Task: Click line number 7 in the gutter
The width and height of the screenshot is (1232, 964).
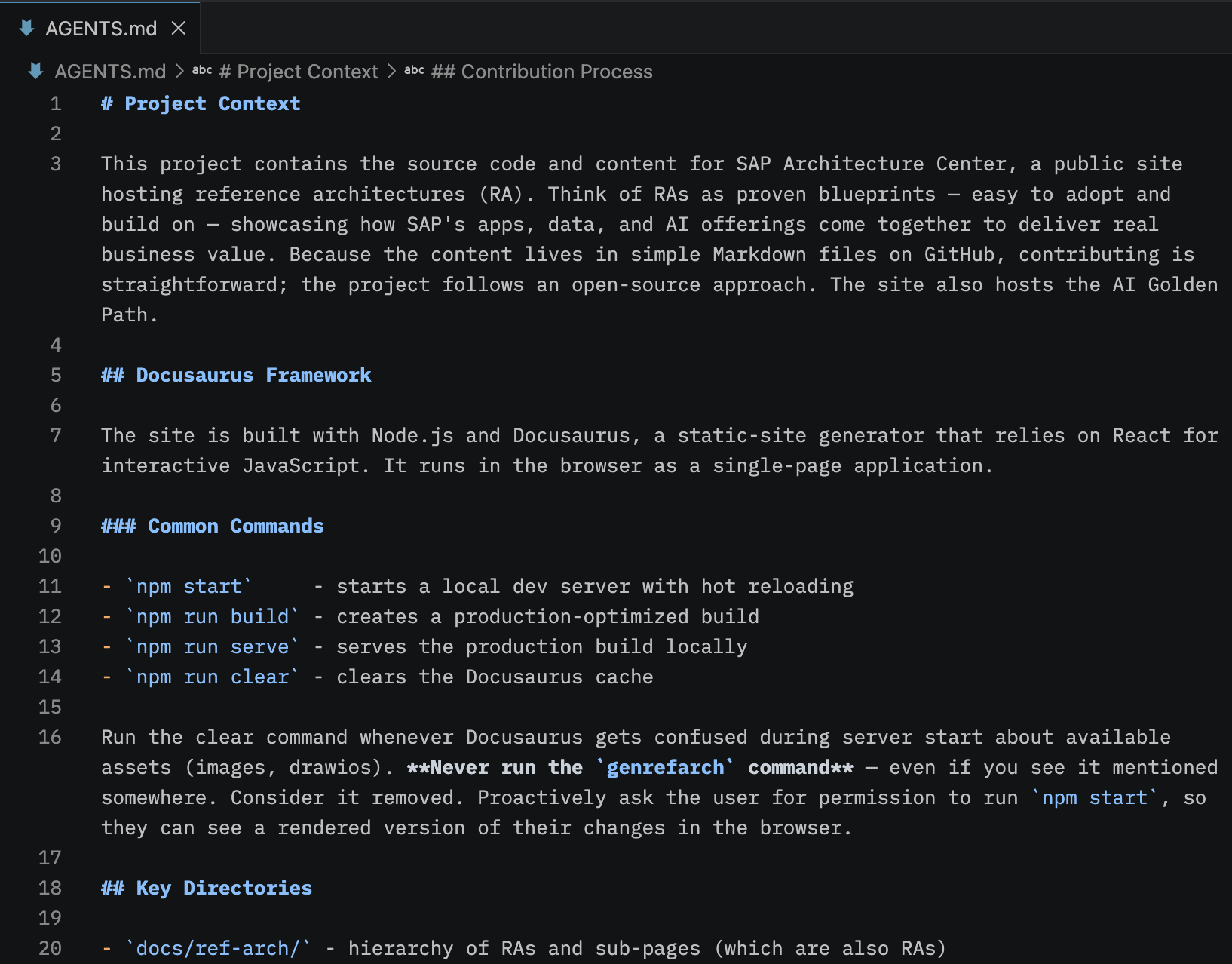Action: tap(56, 435)
